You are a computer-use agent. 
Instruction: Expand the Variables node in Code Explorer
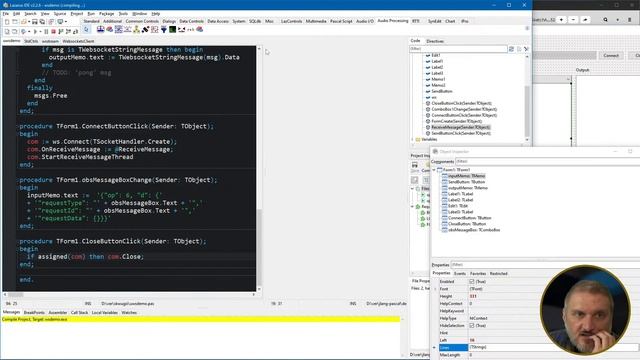(413, 140)
